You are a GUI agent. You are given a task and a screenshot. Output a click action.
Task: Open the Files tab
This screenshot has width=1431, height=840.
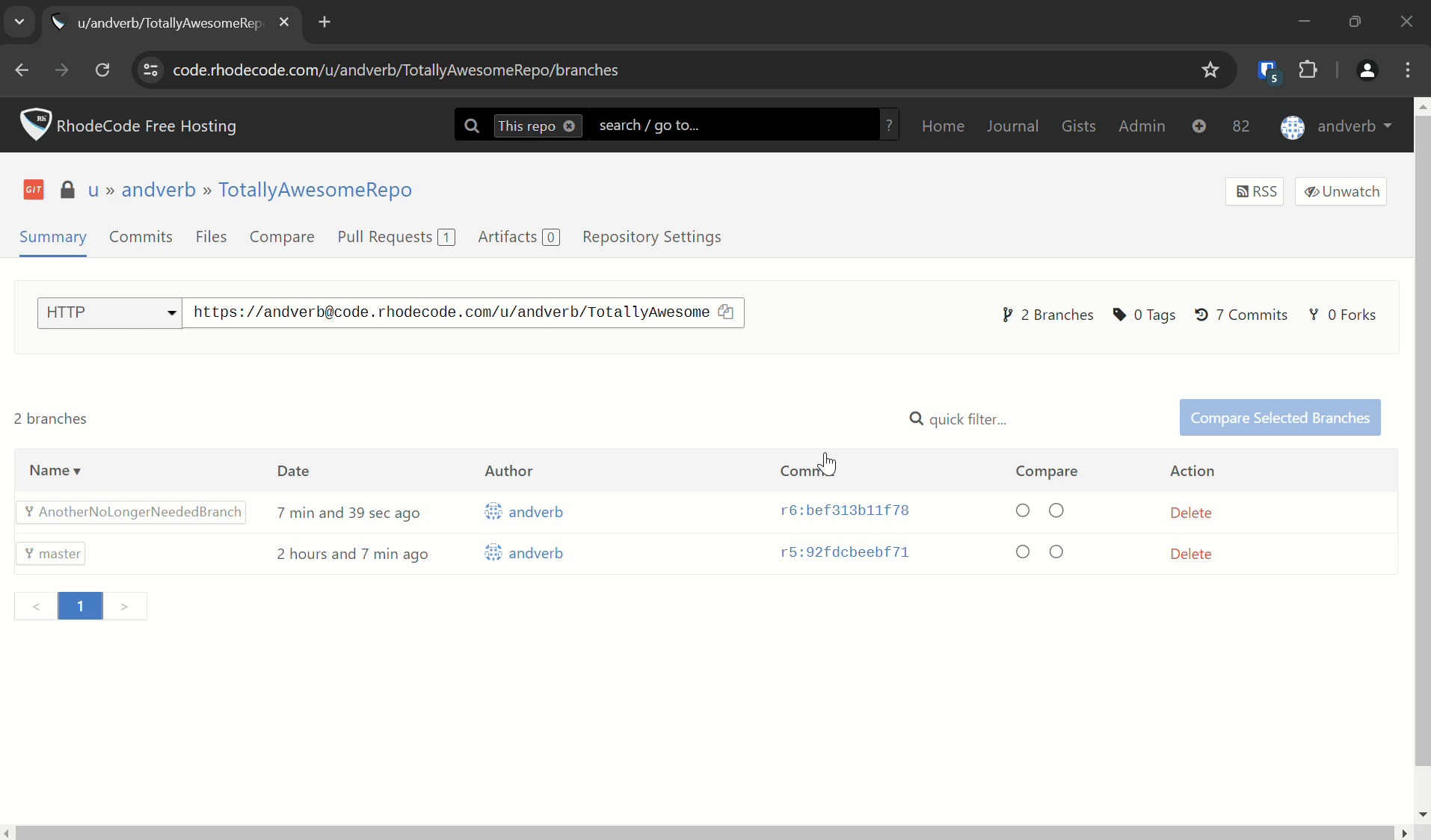pyautogui.click(x=211, y=237)
